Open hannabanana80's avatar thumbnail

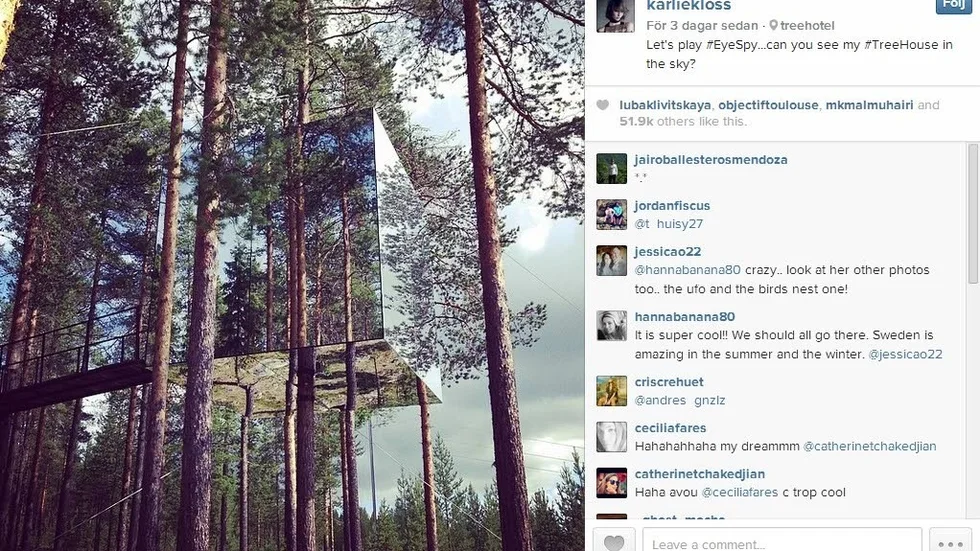coord(611,325)
